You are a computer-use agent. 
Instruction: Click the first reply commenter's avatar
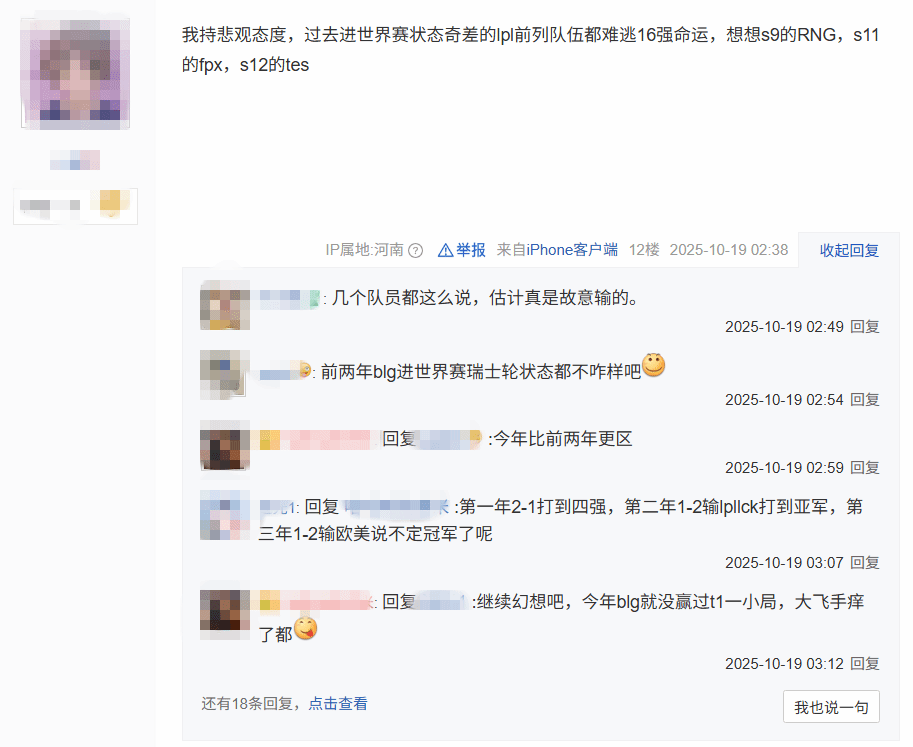point(225,305)
